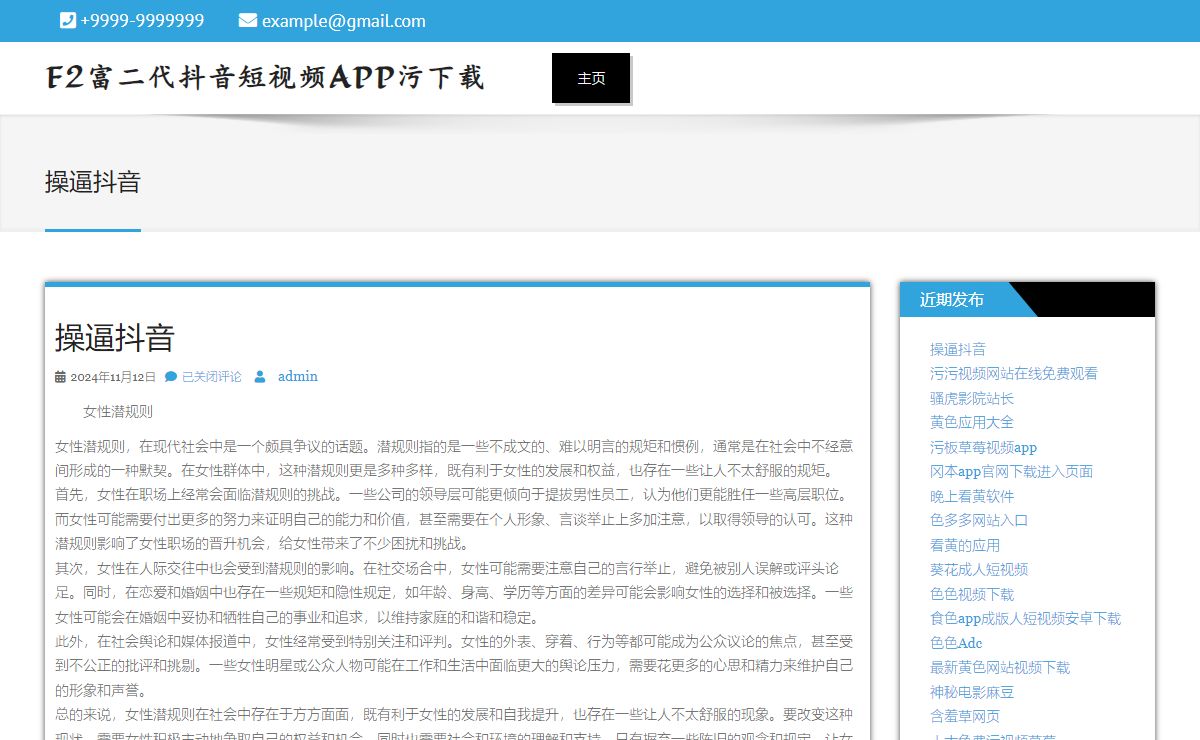Open 污污视频网站在线免费观看 sidebar link
1200x740 pixels.
coord(1014,374)
